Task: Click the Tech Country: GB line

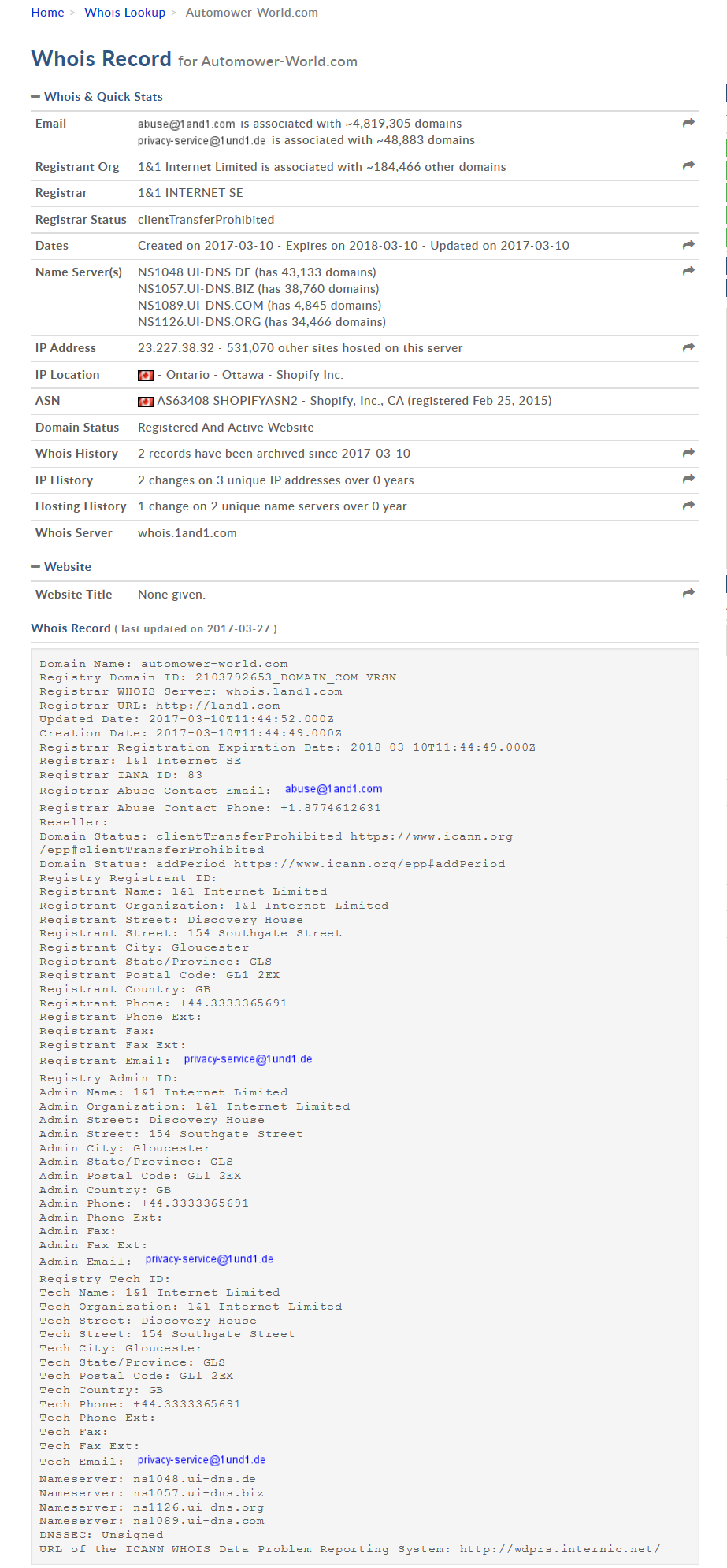Action: pos(102,1390)
